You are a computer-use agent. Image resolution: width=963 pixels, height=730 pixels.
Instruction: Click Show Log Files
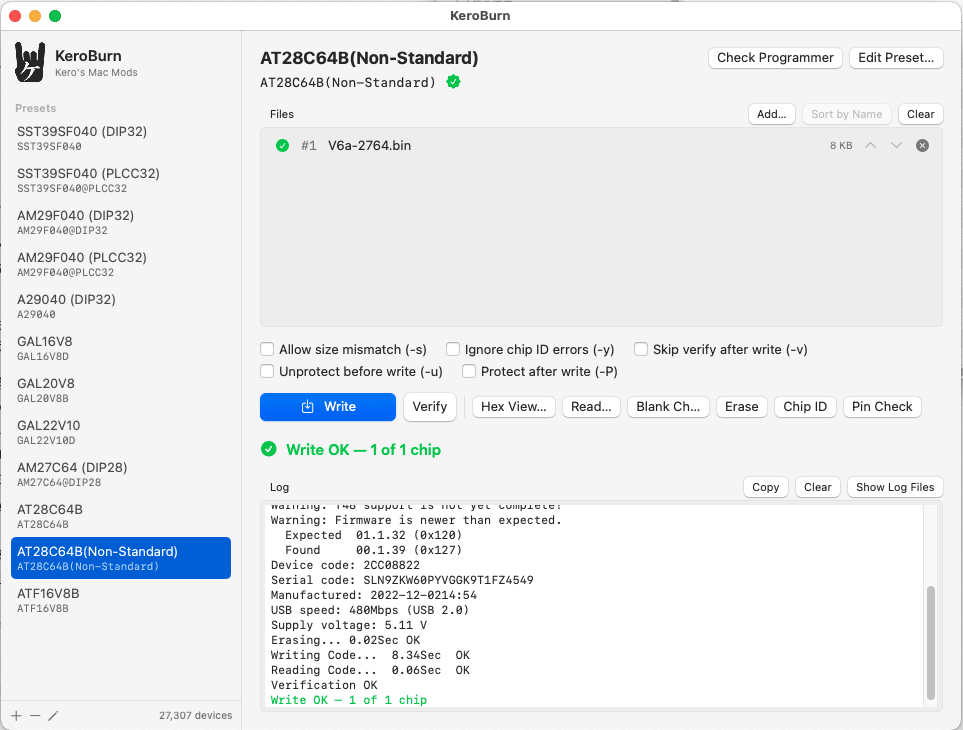coord(895,487)
